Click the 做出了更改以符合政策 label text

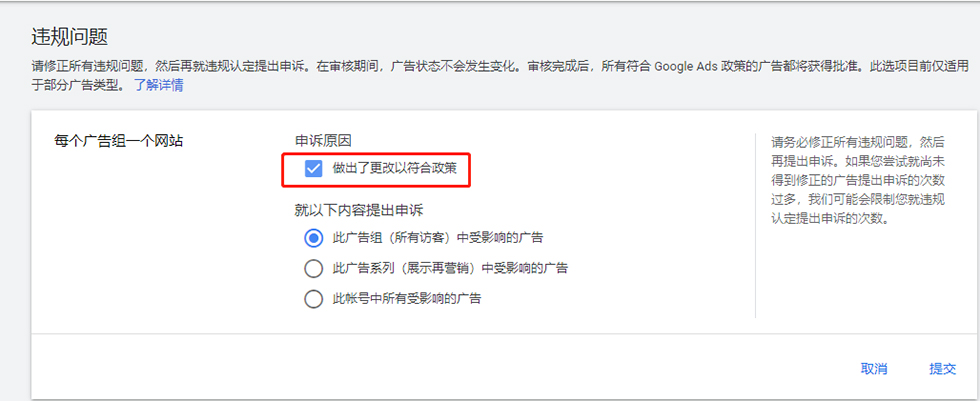click(395, 169)
